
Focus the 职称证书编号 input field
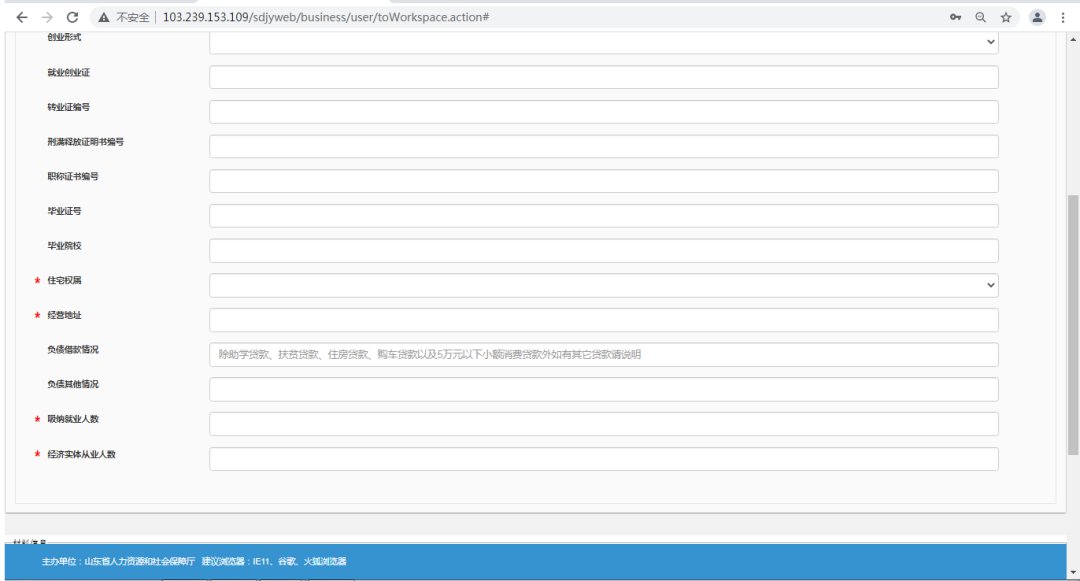tap(603, 181)
